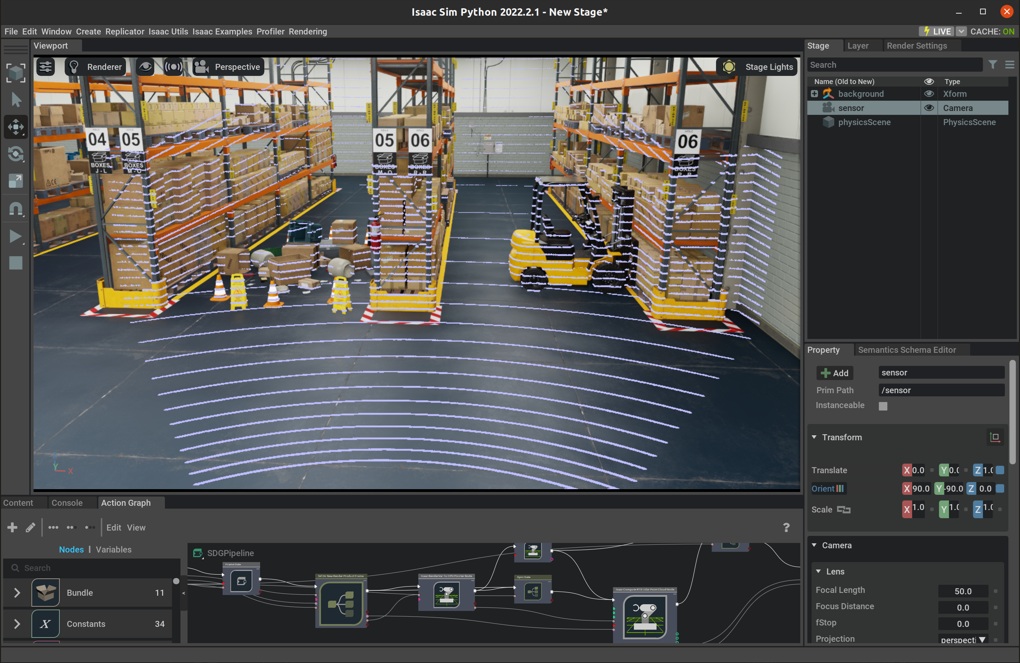The width and height of the screenshot is (1020, 663).
Task: Click the Type column header
Action: click(952, 81)
